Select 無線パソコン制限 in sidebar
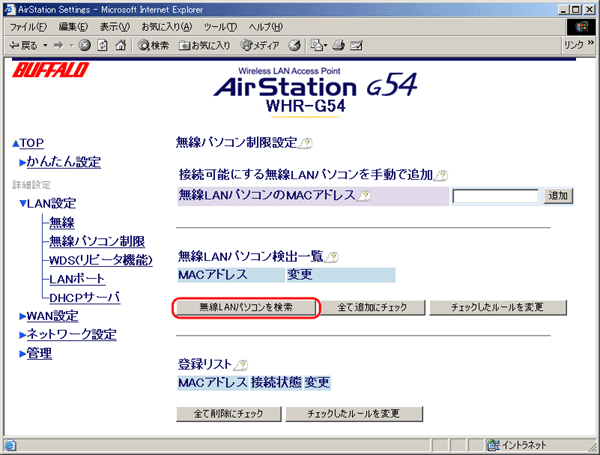The width and height of the screenshot is (600, 455). tap(97, 241)
